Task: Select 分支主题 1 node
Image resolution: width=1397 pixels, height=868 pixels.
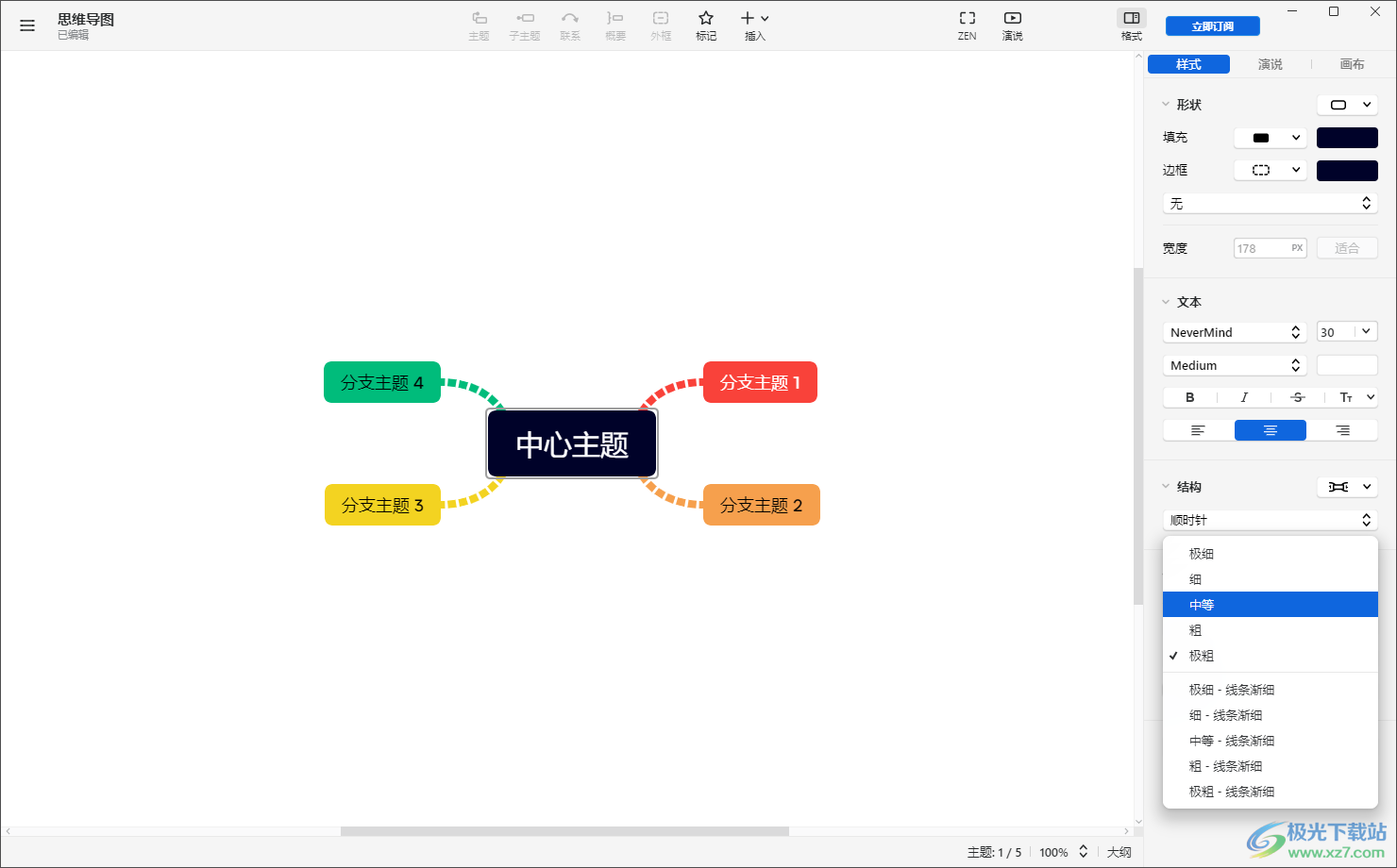Action: click(760, 382)
